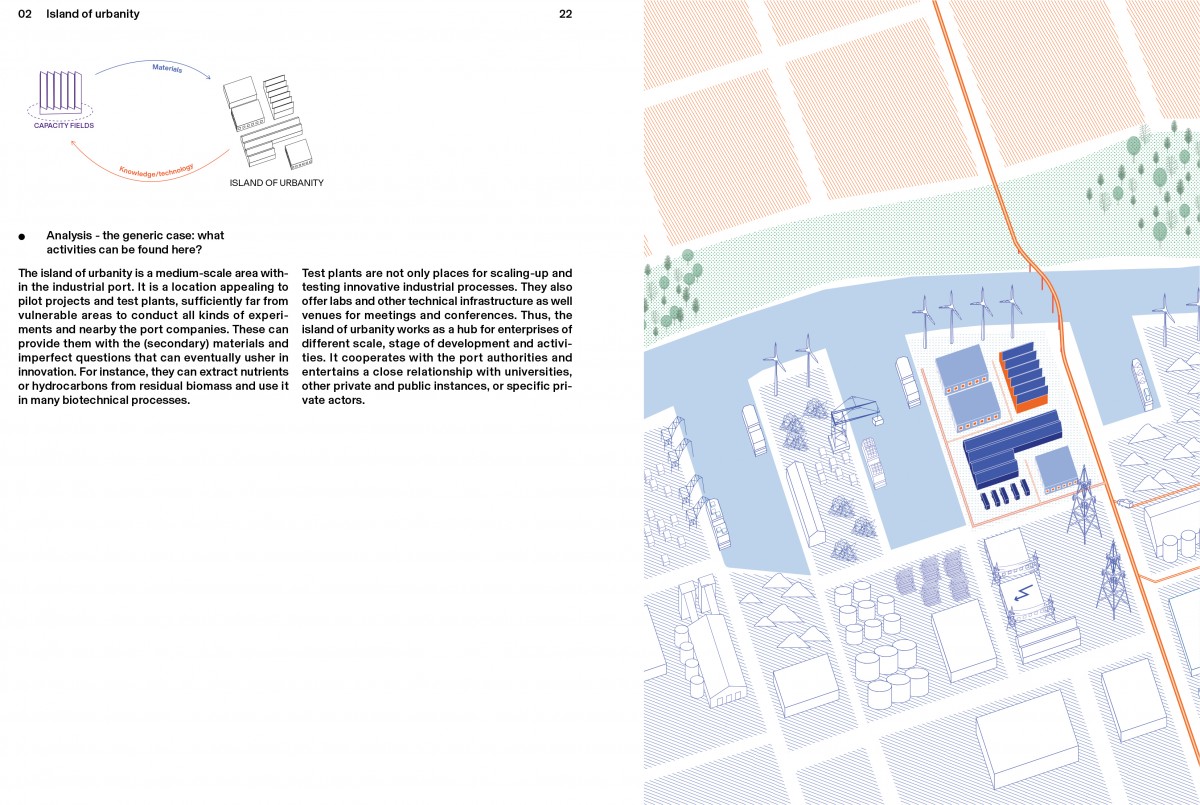Click the 'ISLAND OF URBANITY' caption text
Viewport: 1200px width, 805px height.
tap(276, 183)
